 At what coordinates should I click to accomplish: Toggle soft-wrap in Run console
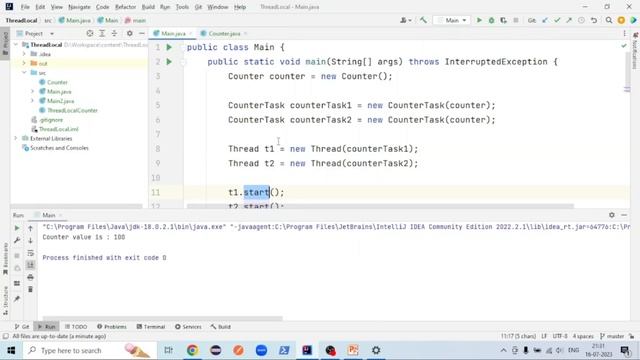(30, 253)
